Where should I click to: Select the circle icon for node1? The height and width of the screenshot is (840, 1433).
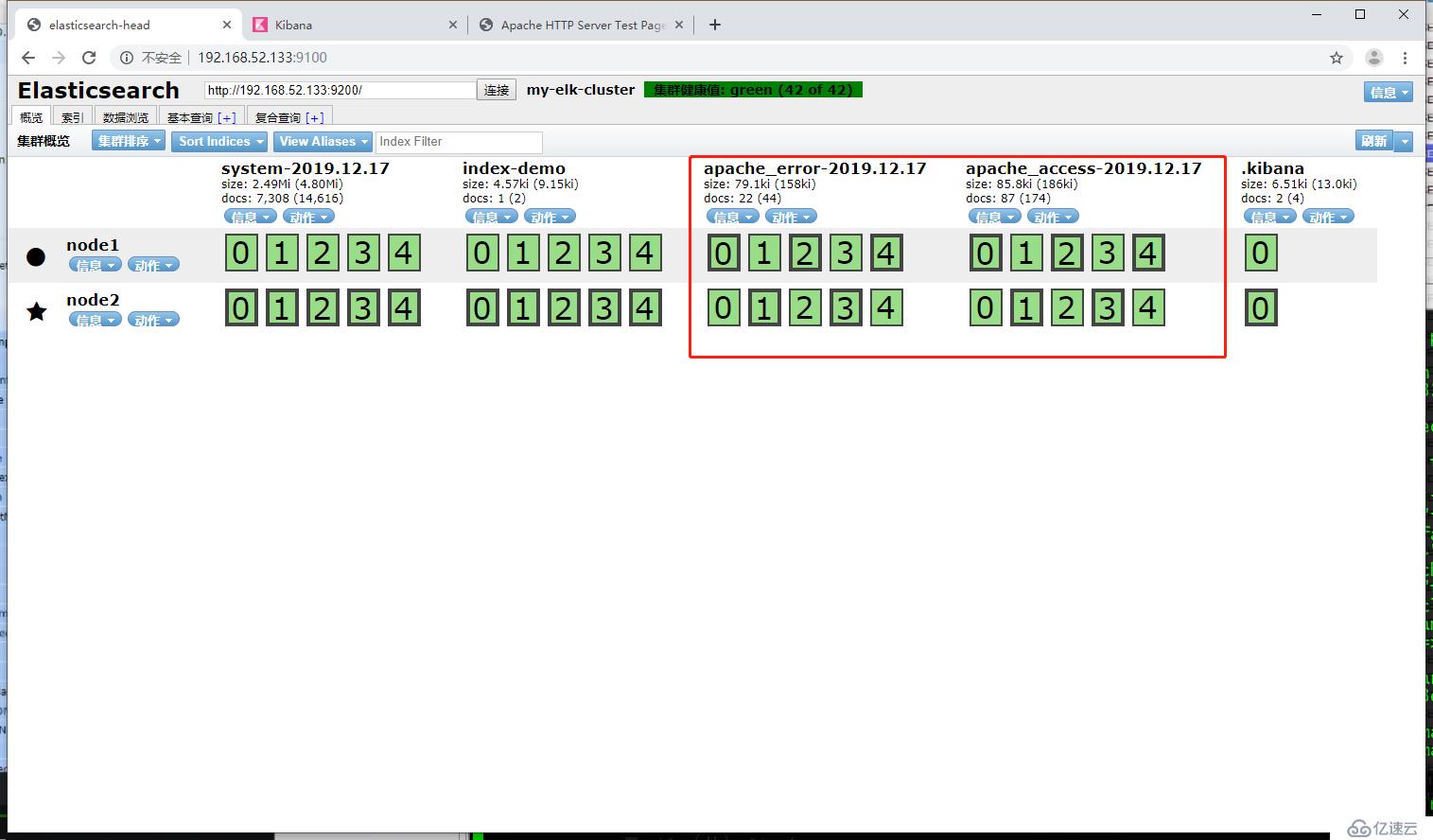tap(36, 256)
